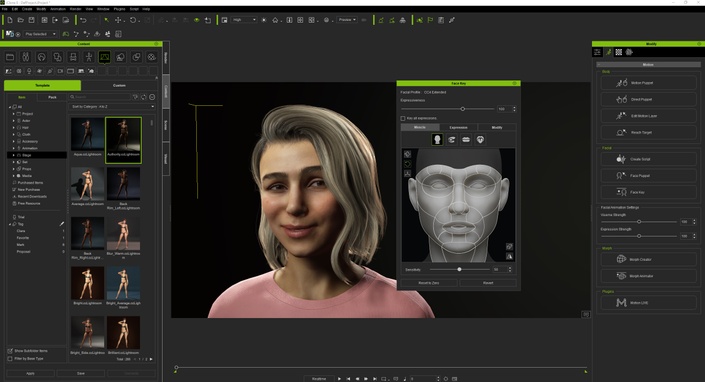Select the Stage item in the content tree
Screen dimensions: 705x382
pos(38,155)
